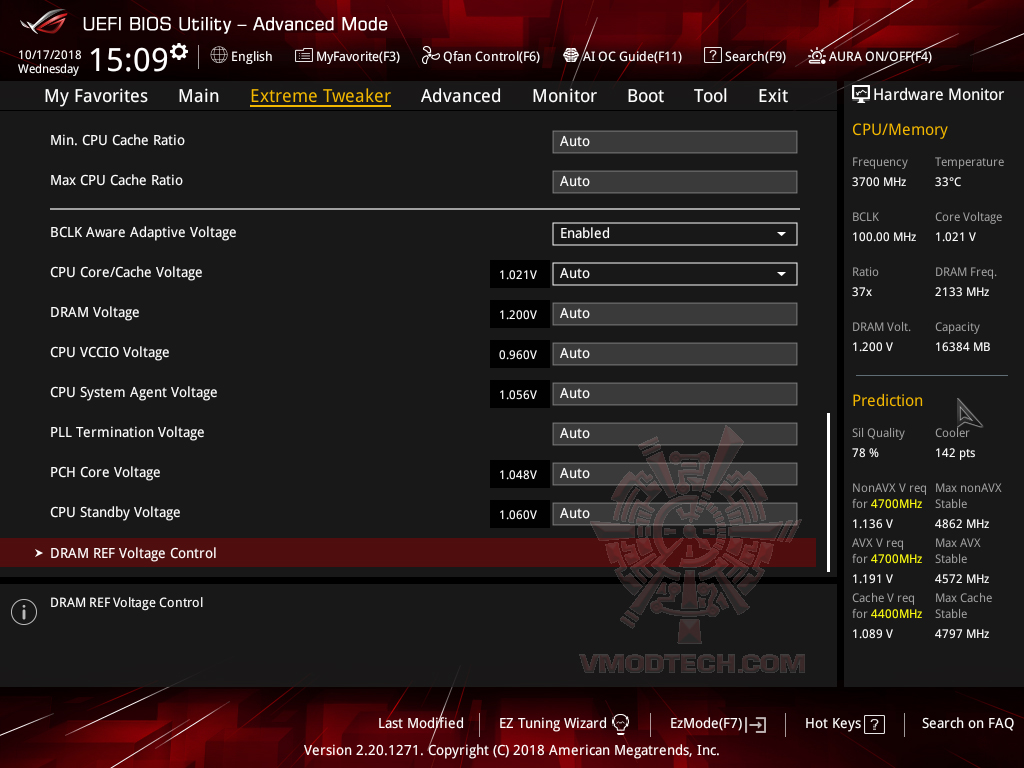
Task: Click the BCLK Aware Adaptive Voltage label
Action: (143, 232)
